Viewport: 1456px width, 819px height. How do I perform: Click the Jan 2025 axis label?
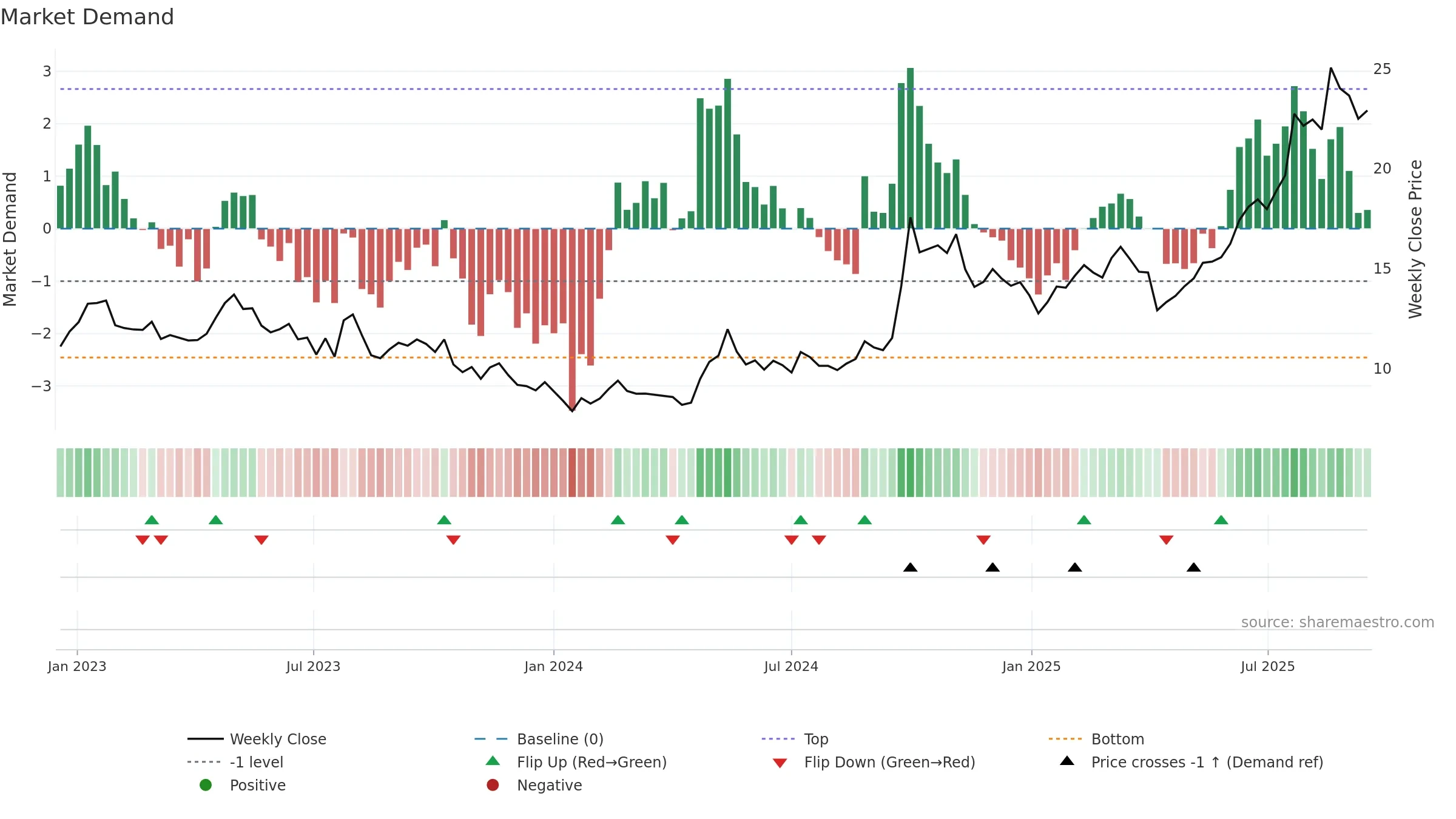point(1031,667)
